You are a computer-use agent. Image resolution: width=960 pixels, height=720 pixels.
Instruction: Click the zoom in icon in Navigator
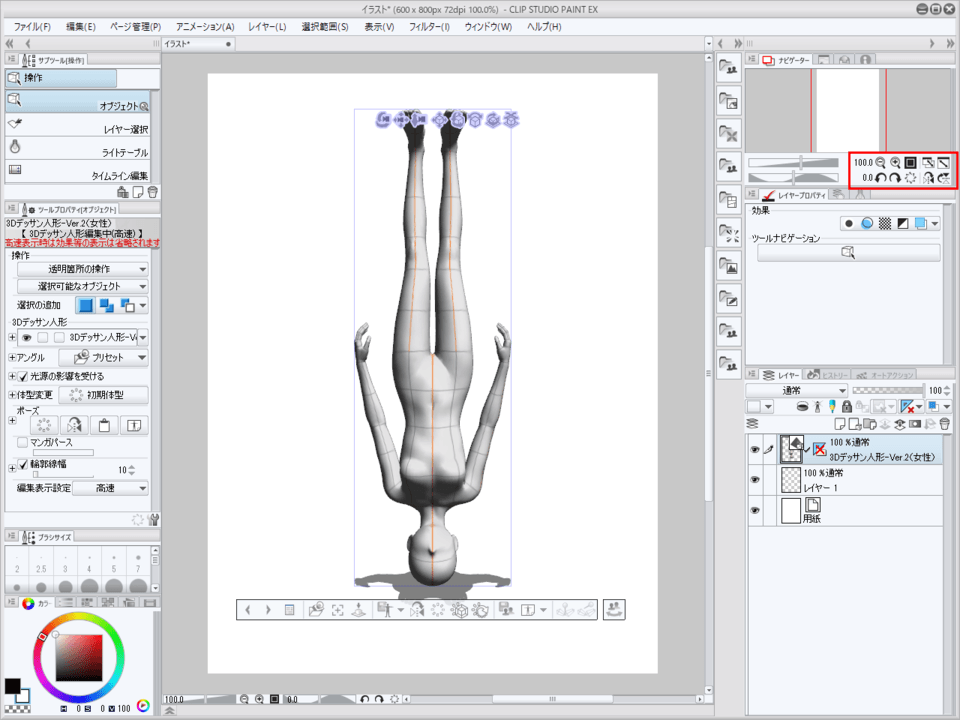[x=895, y=162]
